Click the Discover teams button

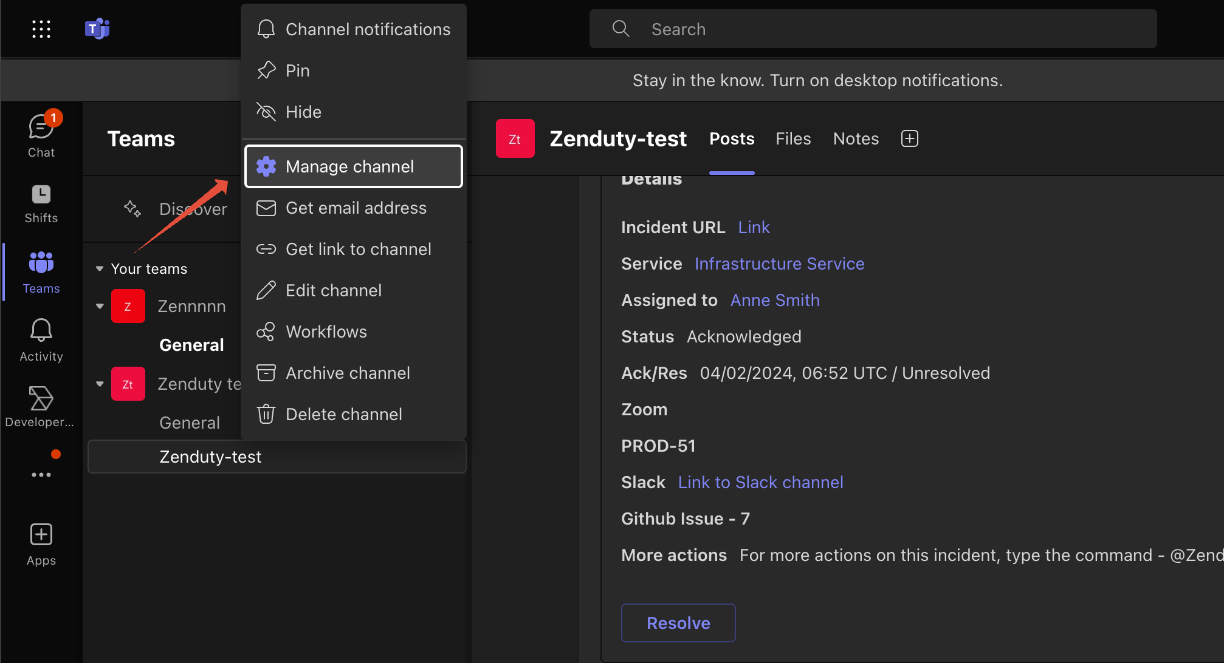tap(176, 209)
